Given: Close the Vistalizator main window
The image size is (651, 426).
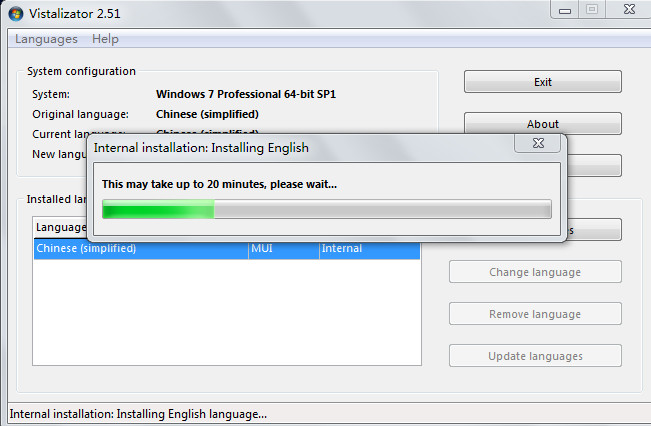Looking at the screenshot, I should [x=629, y=10].
